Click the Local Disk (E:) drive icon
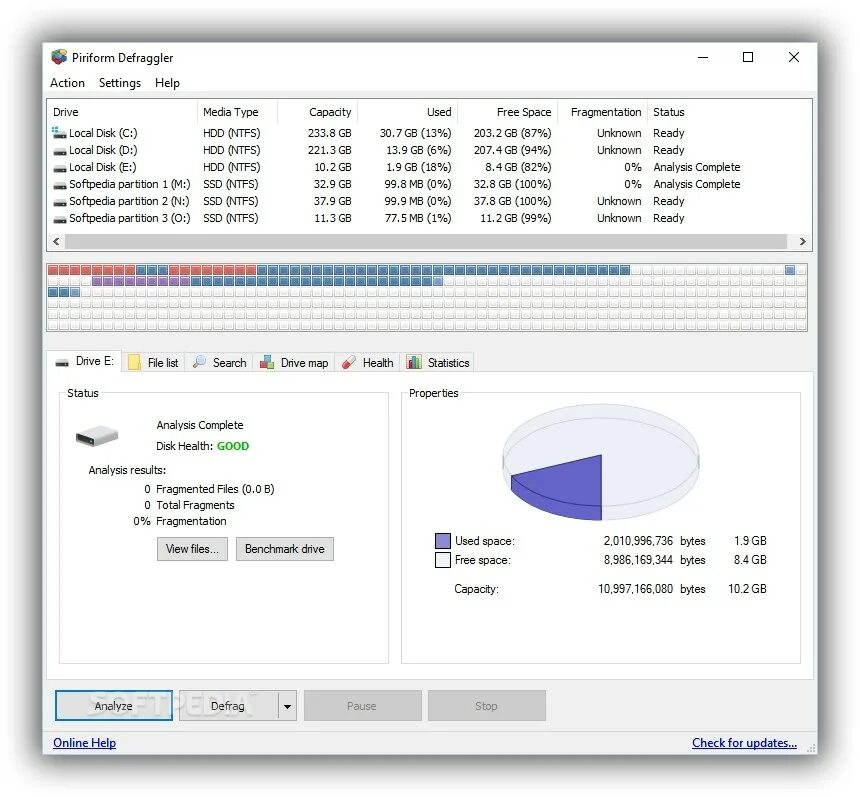This screenshot has height=797, width=860. click(59, 168)
